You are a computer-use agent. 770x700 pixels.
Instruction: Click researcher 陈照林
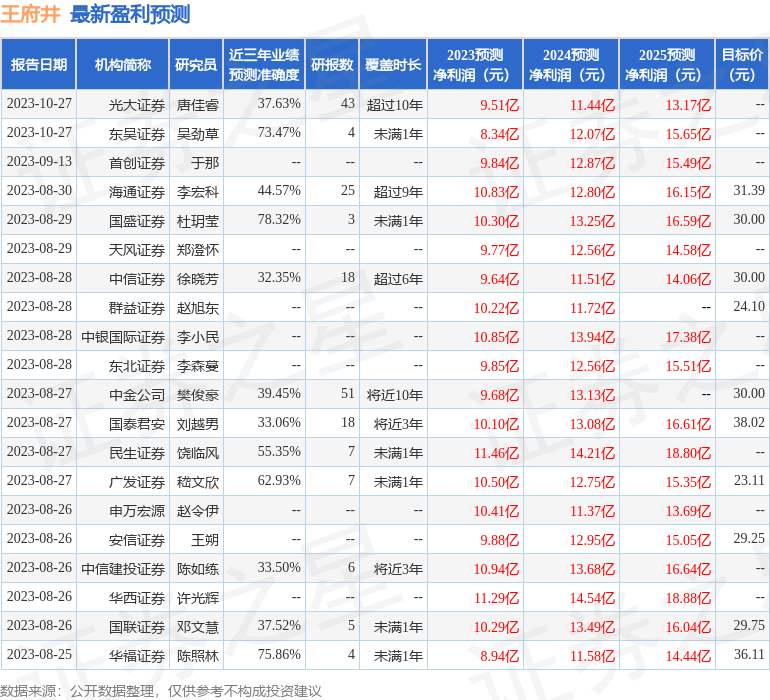click(197, 656)
